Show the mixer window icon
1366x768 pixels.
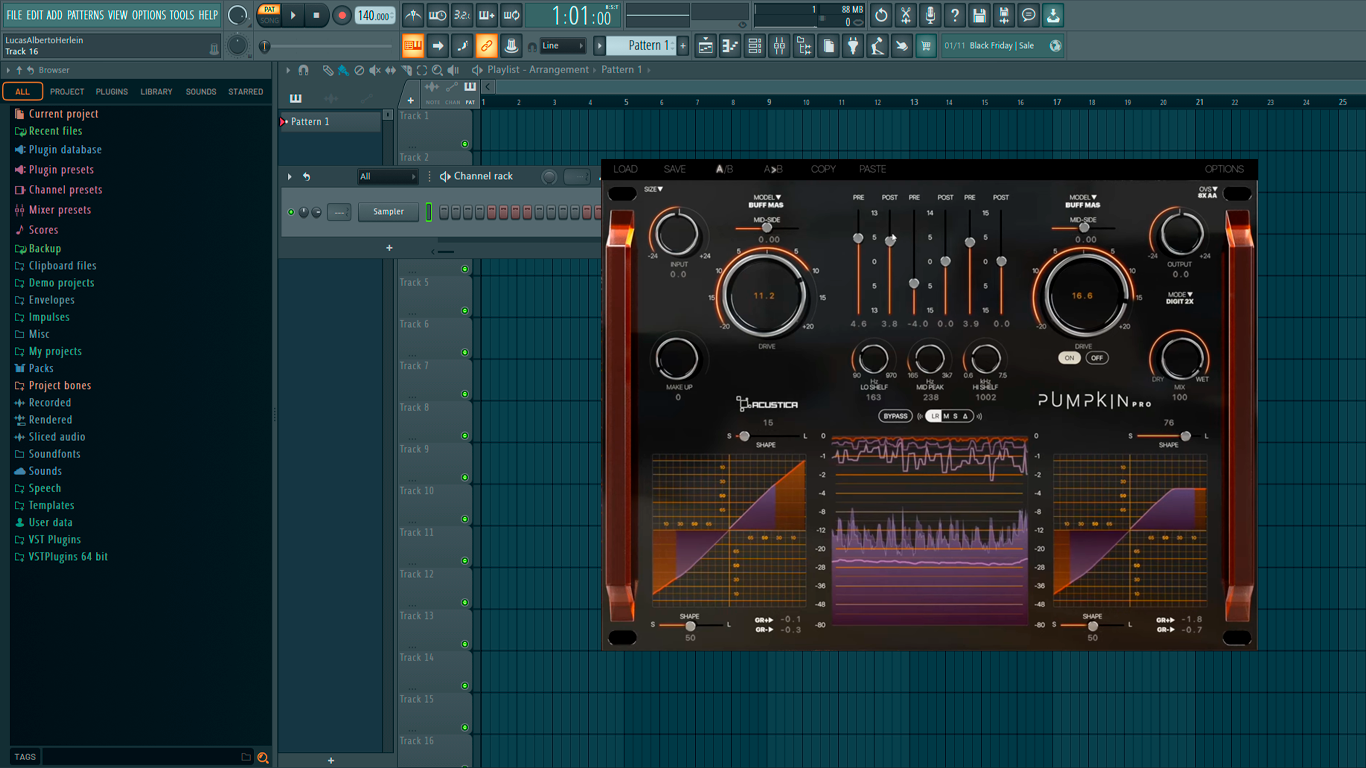coord(779,46)
